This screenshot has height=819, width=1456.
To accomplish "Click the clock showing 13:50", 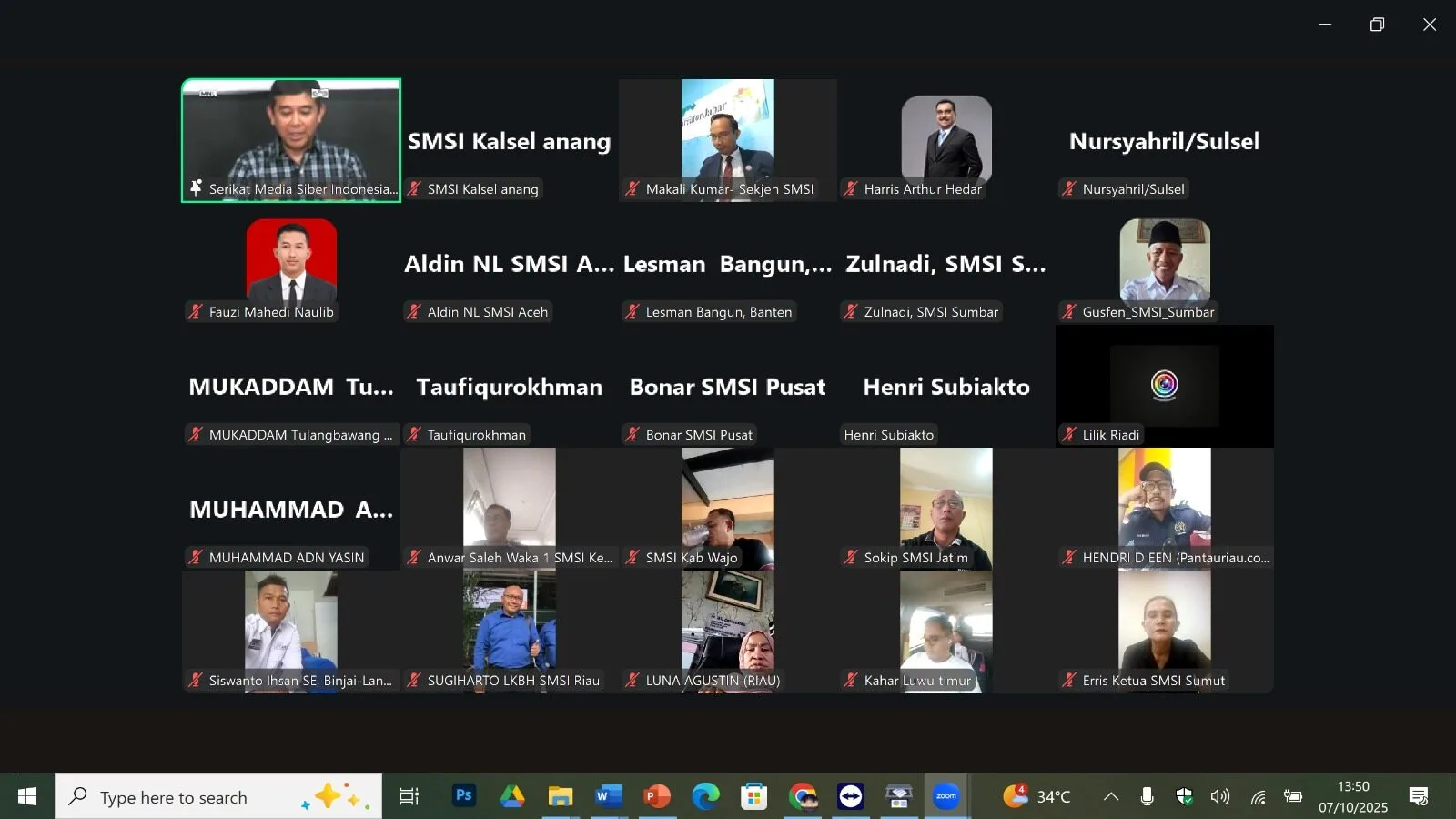I will pyautogui.click(x=1353, y=796).
